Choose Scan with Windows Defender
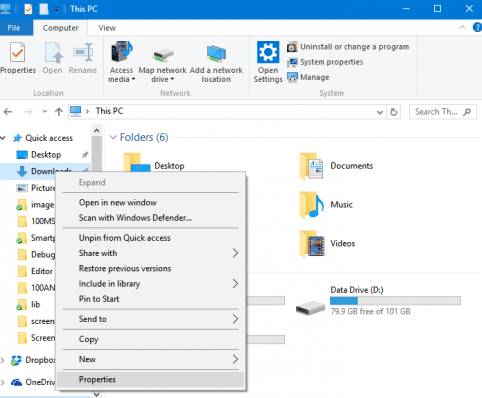The height and width of the screenshot is (398, 482). [151, 218]
